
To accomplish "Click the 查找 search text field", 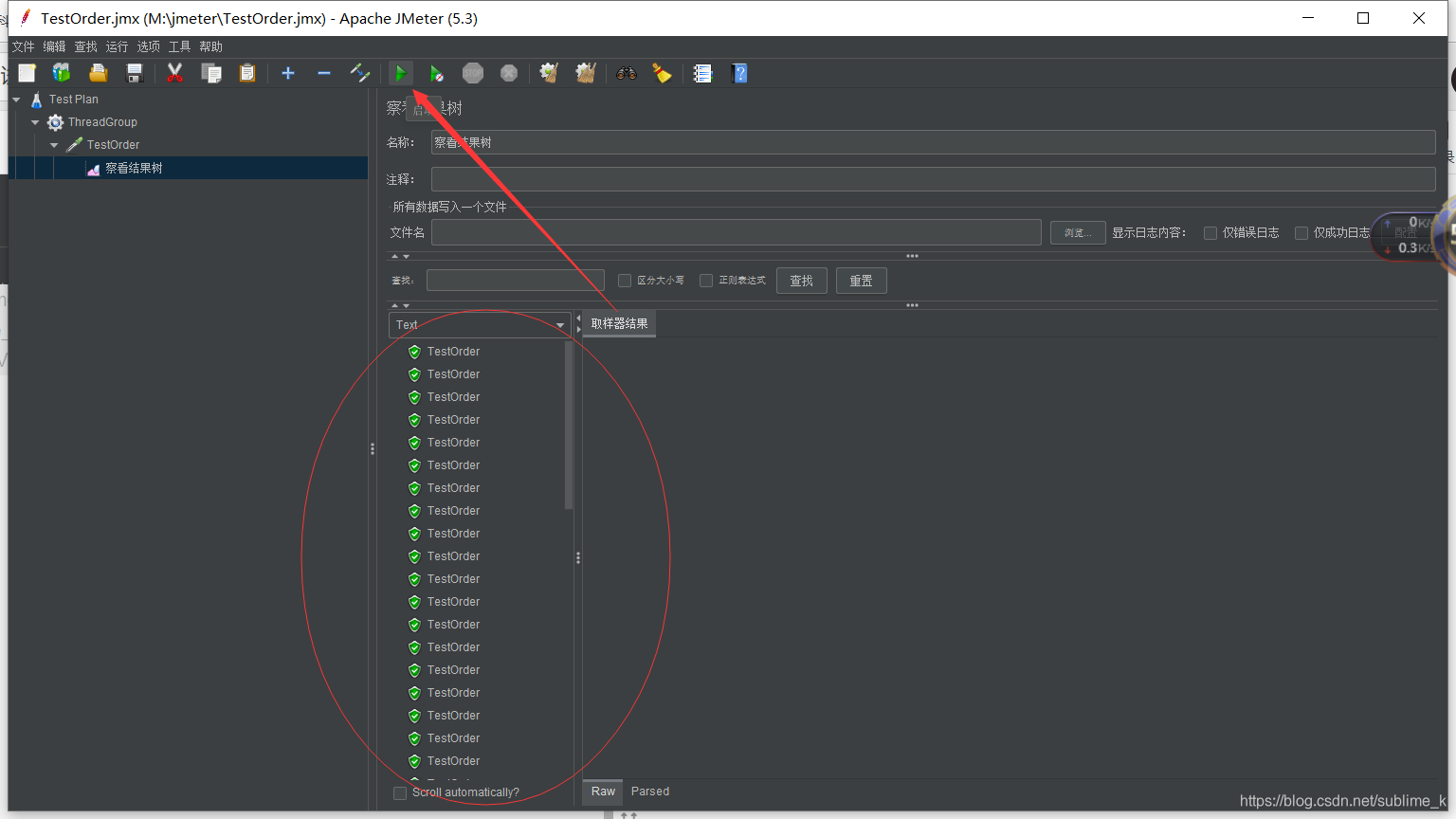I will [516, 281].
